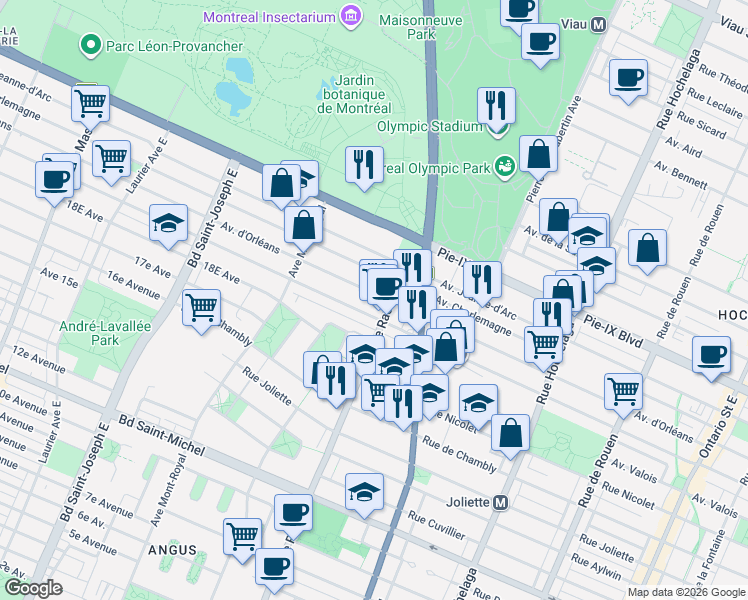Select shopping bag marker near Av. de la S label
The height and width of the screenshot is (600, 748).
558,217
